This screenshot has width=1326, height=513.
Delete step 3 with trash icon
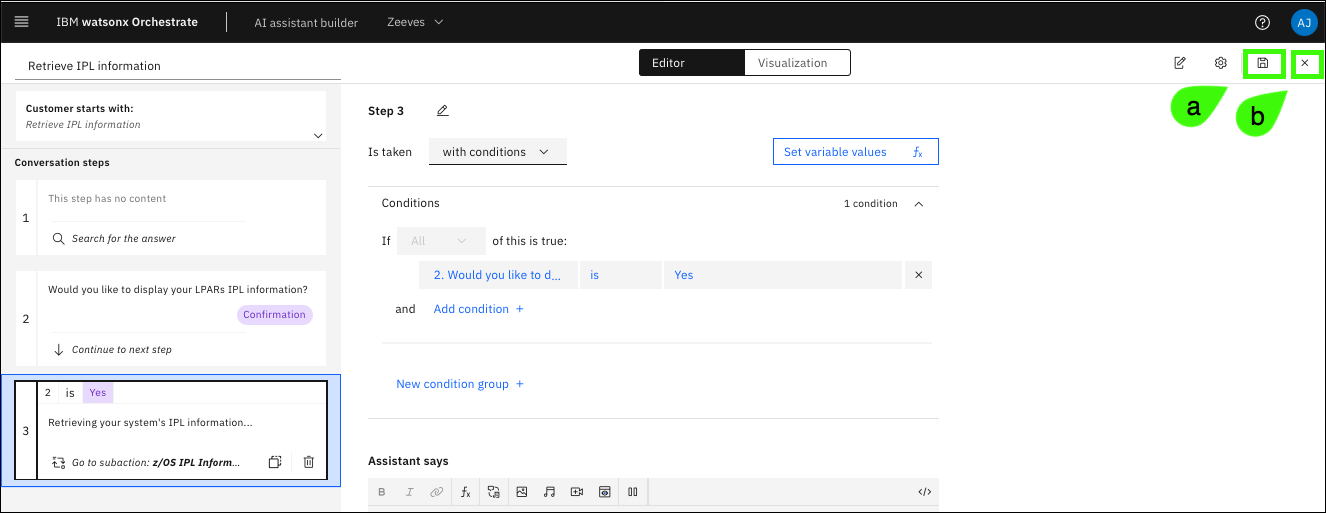tap(308, 462)
